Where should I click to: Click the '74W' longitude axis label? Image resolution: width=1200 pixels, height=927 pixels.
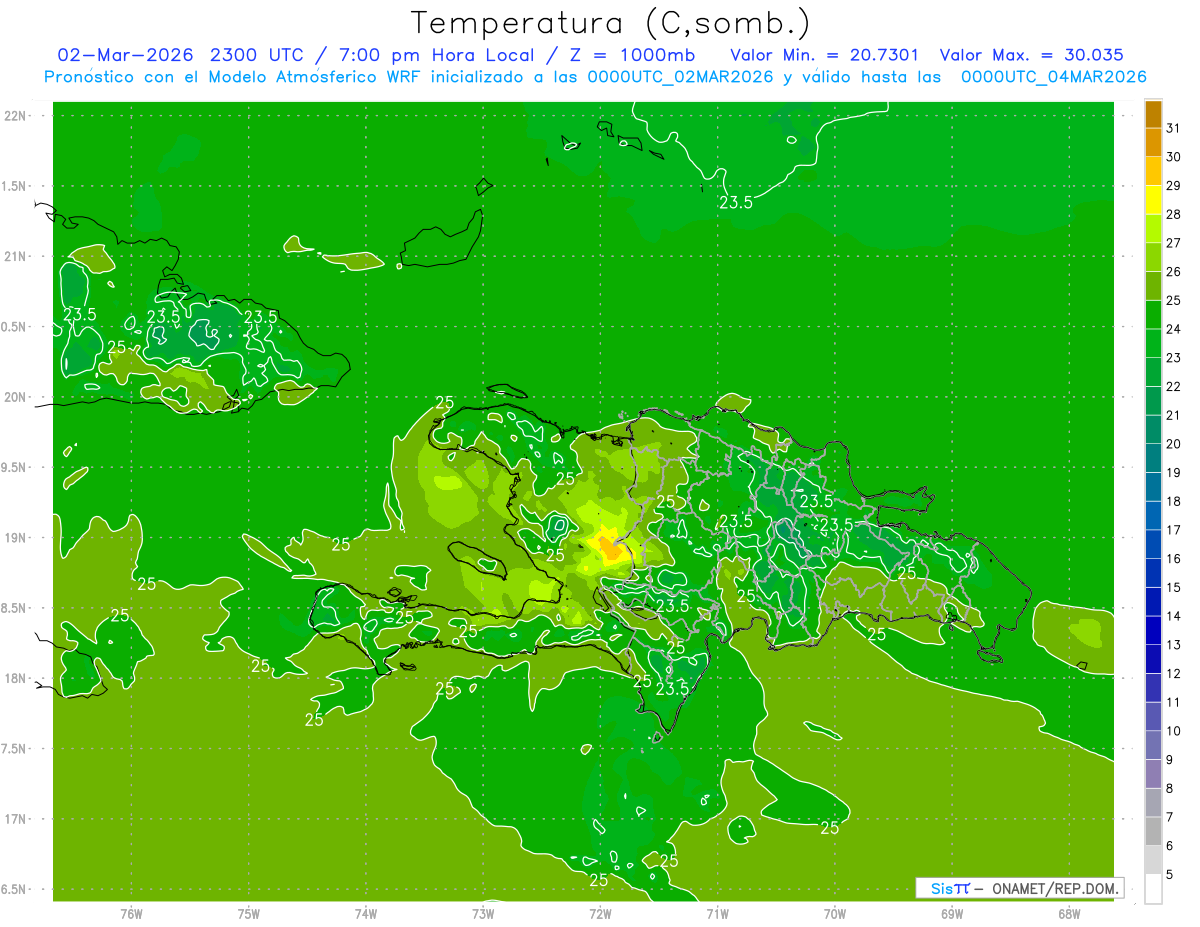pyautogui.click(x=366, y=913)
